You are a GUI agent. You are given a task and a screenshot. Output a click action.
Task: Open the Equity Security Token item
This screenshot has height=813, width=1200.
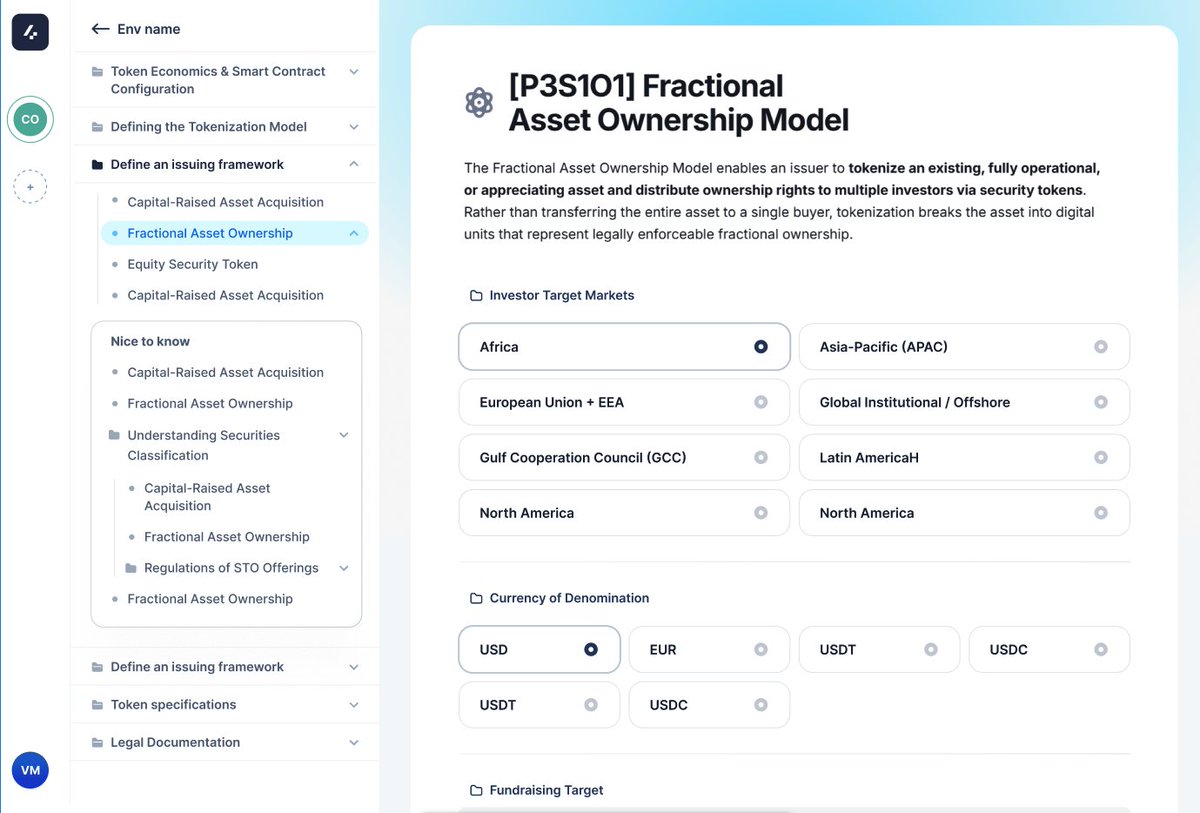(x=192, y=264)
